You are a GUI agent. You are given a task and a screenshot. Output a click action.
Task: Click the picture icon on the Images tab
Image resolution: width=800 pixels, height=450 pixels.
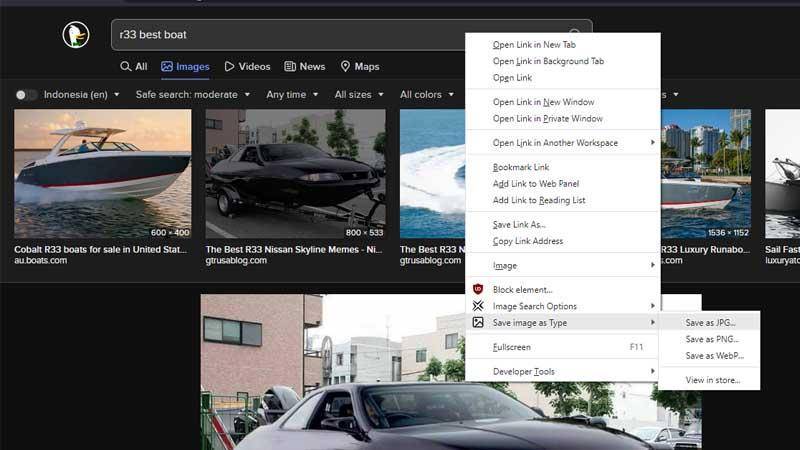tap(167, 66)
